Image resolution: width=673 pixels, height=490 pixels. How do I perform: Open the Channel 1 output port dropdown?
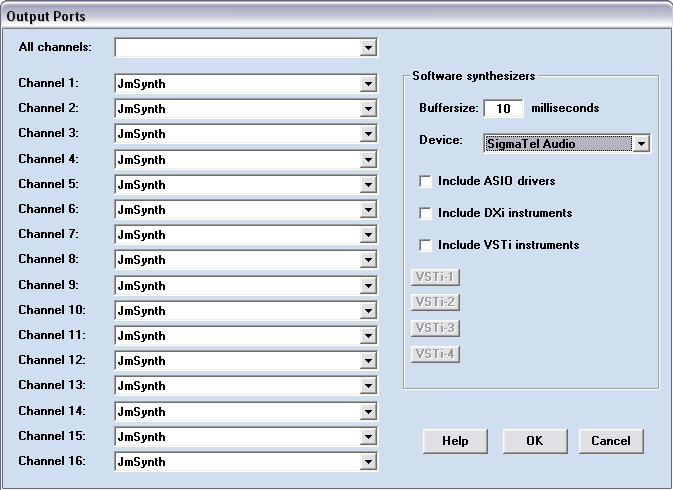246,84
